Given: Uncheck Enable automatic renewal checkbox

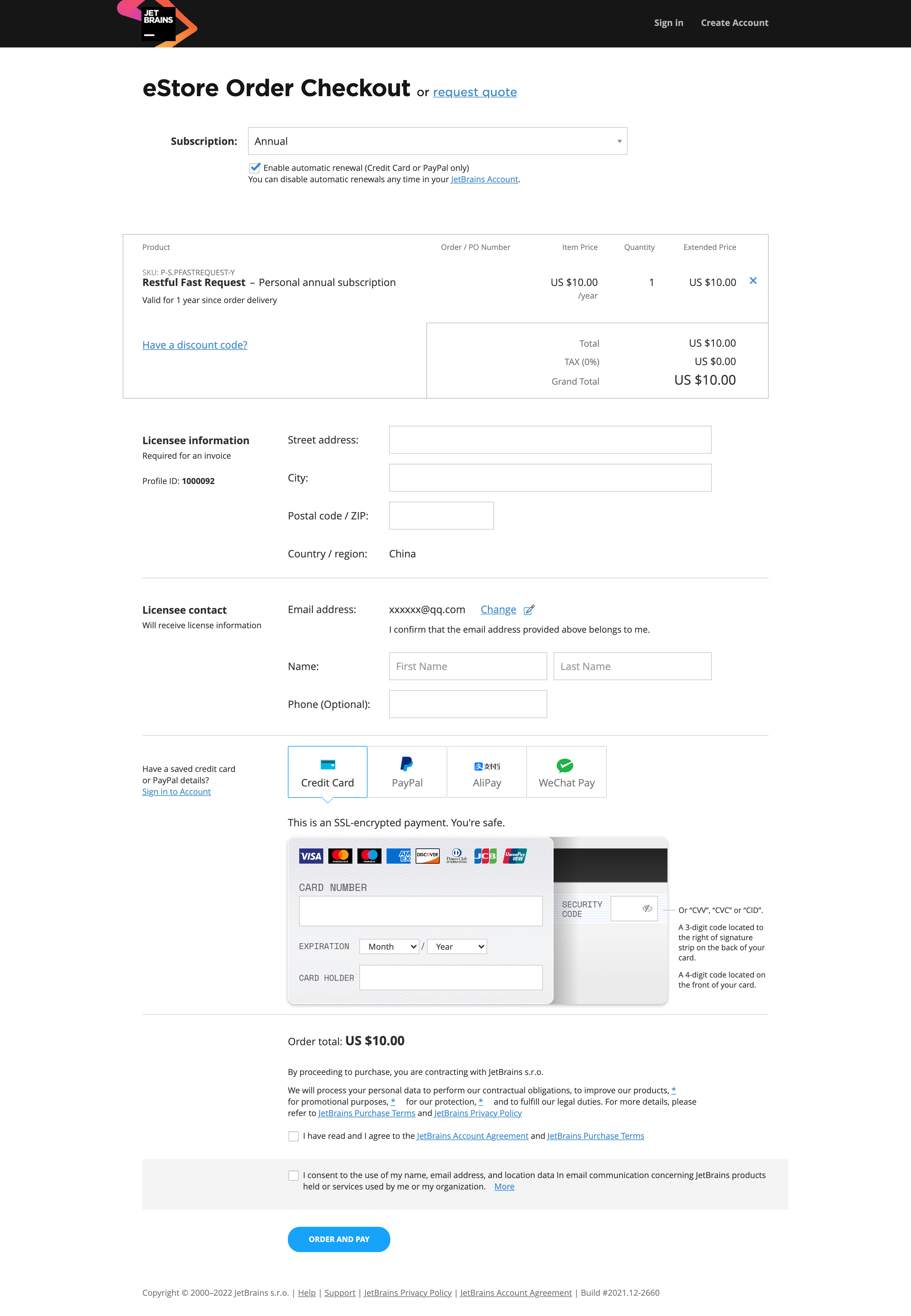Looking at the screenshot, I should tap(255, 168).
